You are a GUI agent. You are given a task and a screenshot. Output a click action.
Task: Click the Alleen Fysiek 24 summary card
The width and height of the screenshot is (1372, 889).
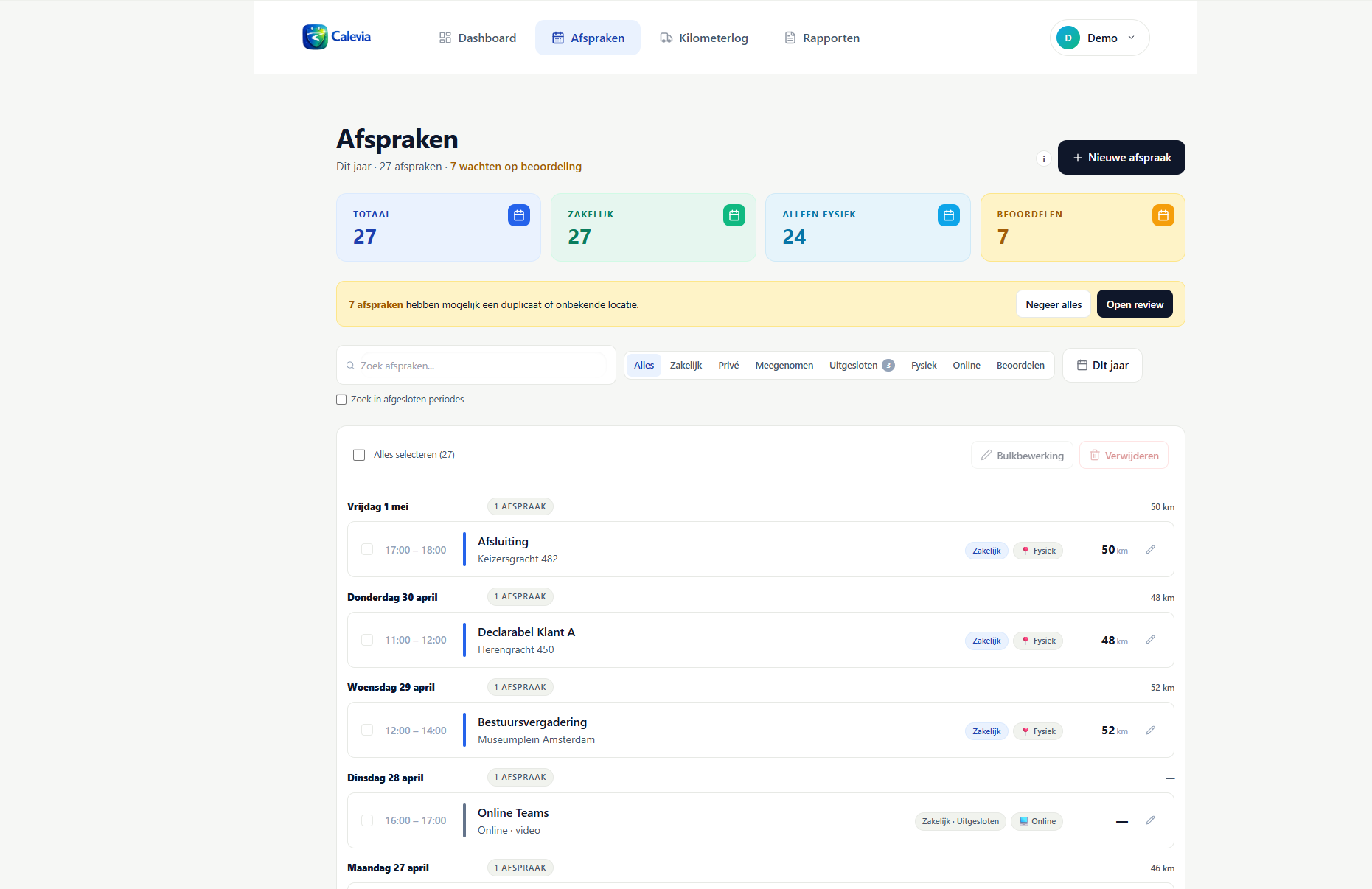[x=868, y=228]
